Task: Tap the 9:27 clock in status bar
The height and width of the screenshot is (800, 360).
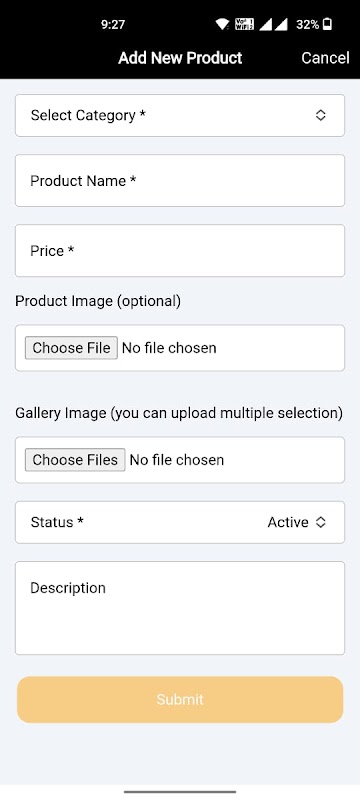Action: [x=113, y=24]
